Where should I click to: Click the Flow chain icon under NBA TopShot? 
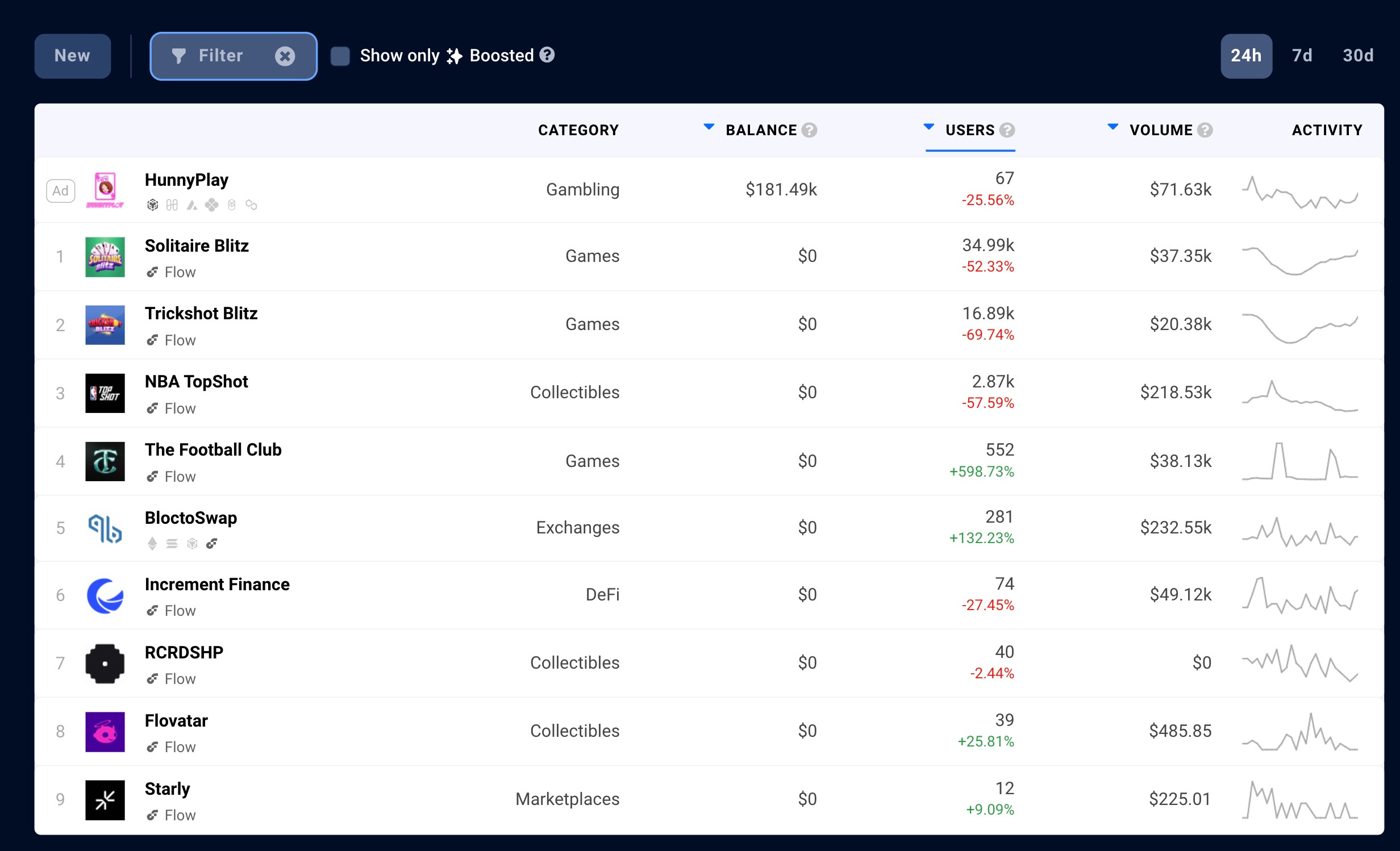[x=152, y=408]
